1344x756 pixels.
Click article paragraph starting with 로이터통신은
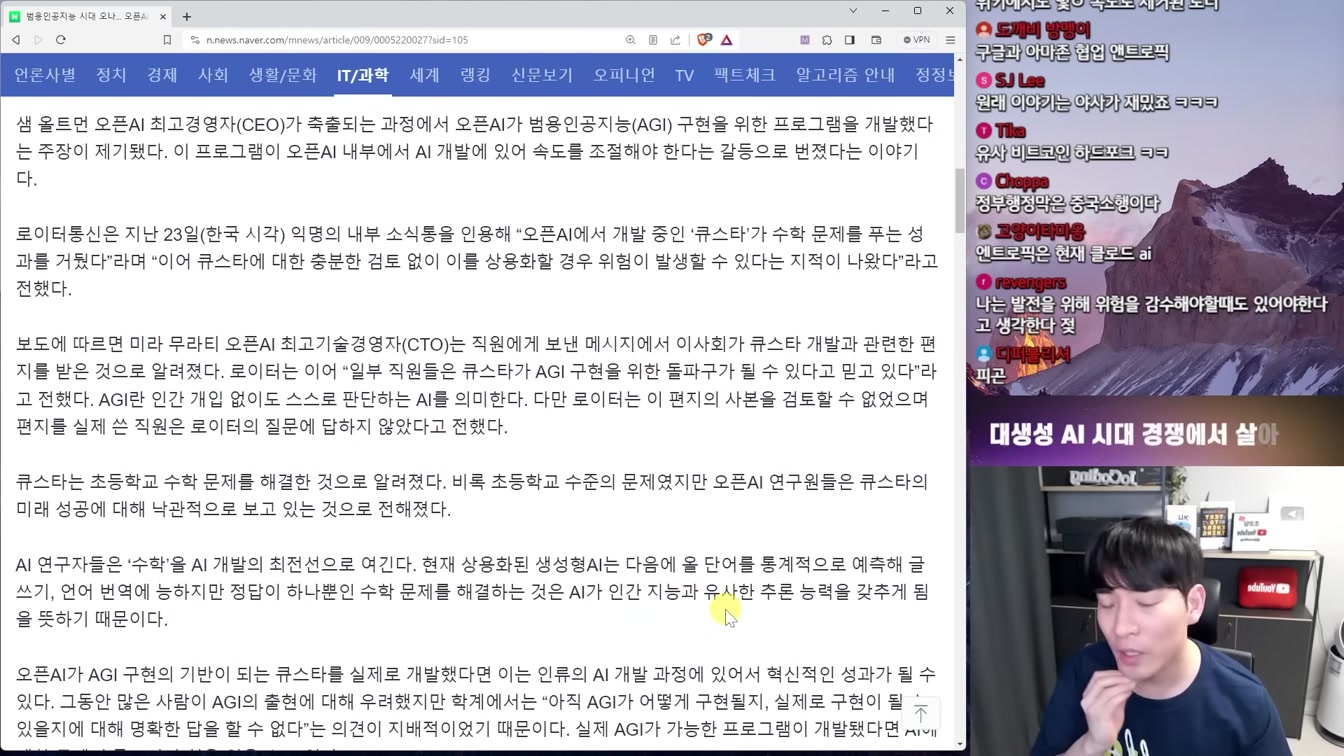click(477, 261)
